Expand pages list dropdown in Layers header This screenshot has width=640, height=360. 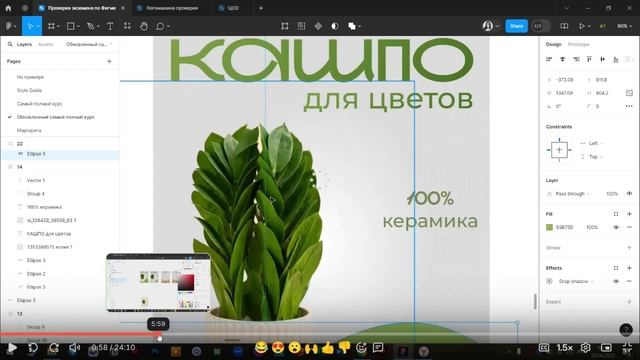(89, 44)
